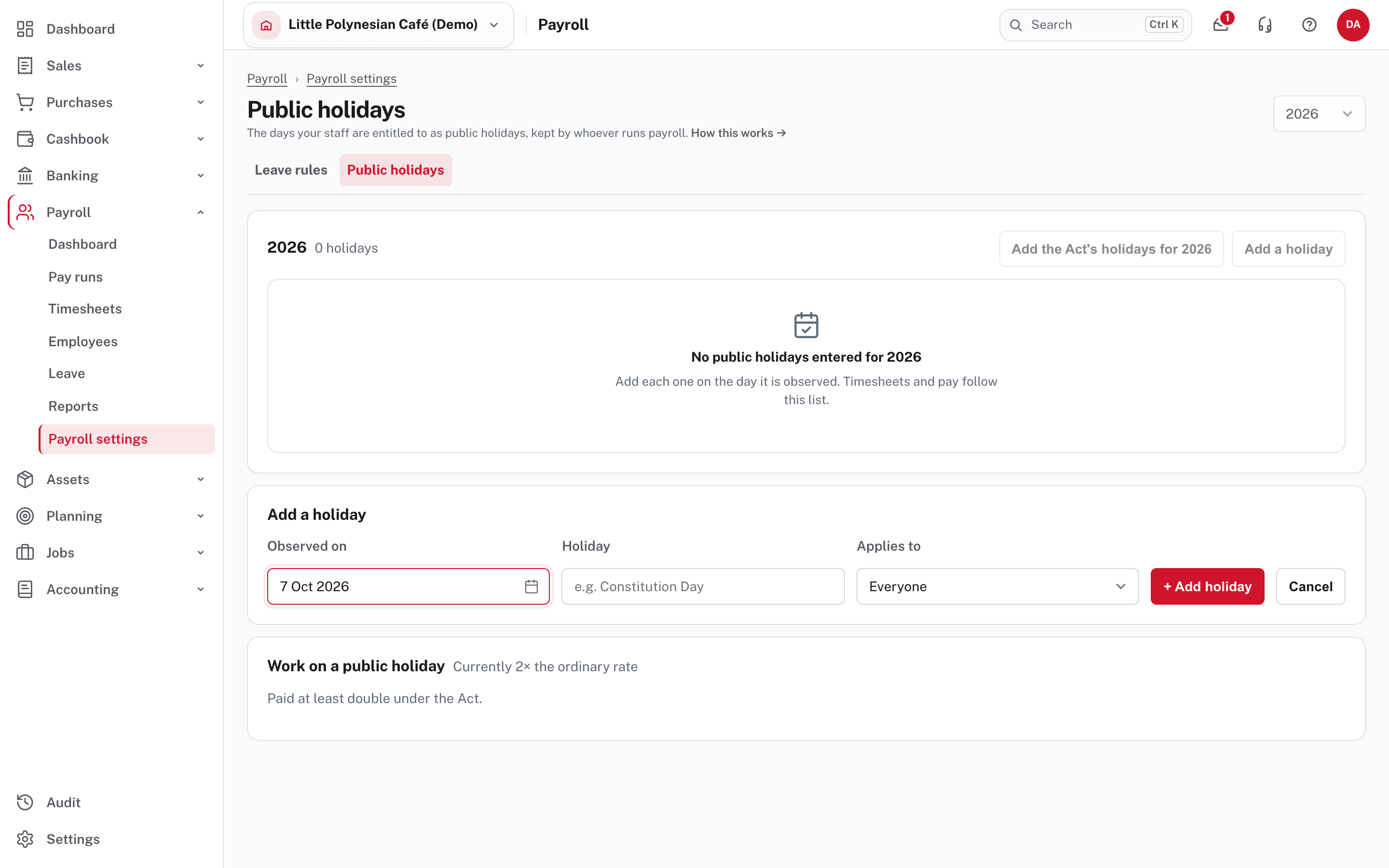Screen dimensions: 1389x868
Task: Cancel adding a holiday
Action: coord(1310,586)
